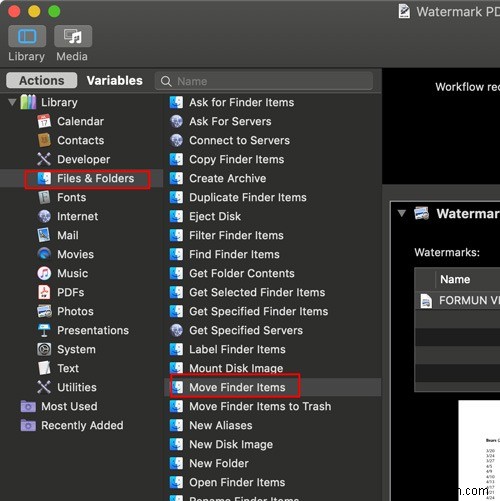Select the New Disk Image action

[231, 444]
